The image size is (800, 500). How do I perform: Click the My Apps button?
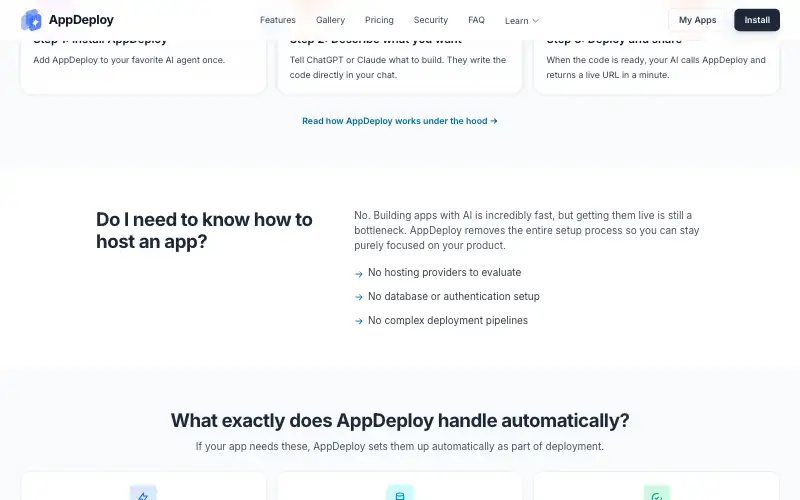tap(697, 20)
